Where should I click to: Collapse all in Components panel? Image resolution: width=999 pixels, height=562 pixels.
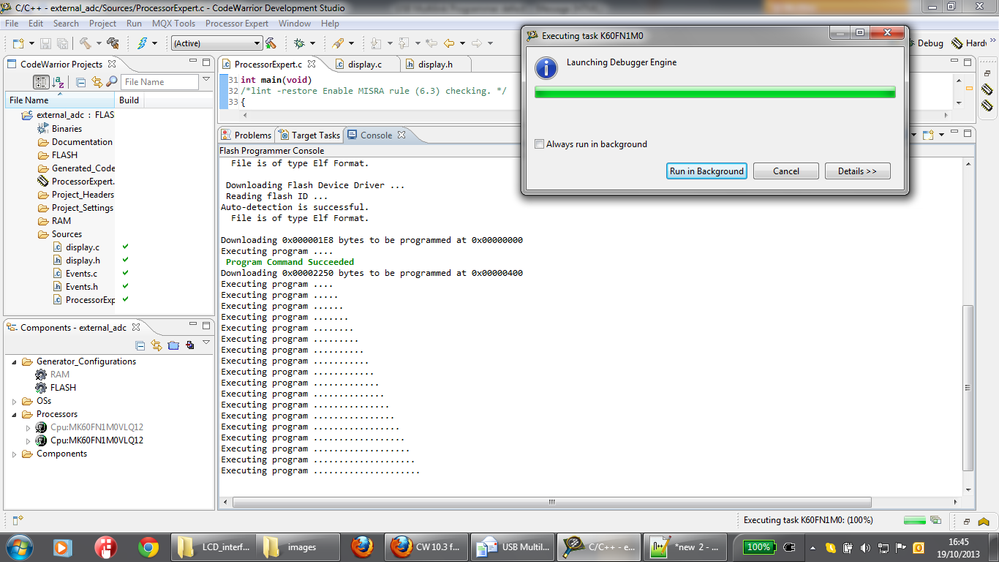point(140,345)
